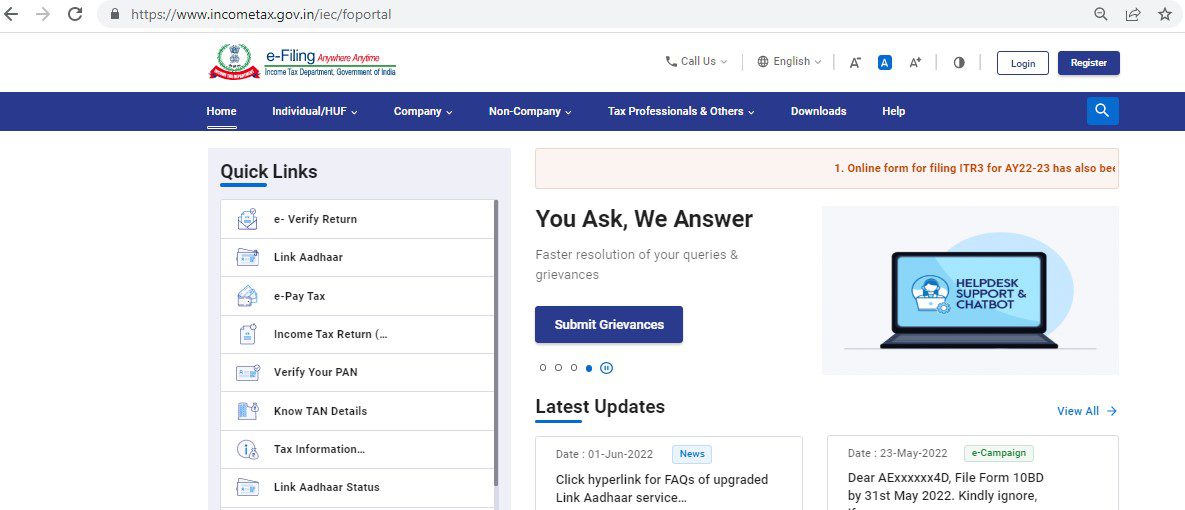Viewport: 1185px width, 510px height.
Task: Open the Know TAN Details quick link
Action: point(357,411)
